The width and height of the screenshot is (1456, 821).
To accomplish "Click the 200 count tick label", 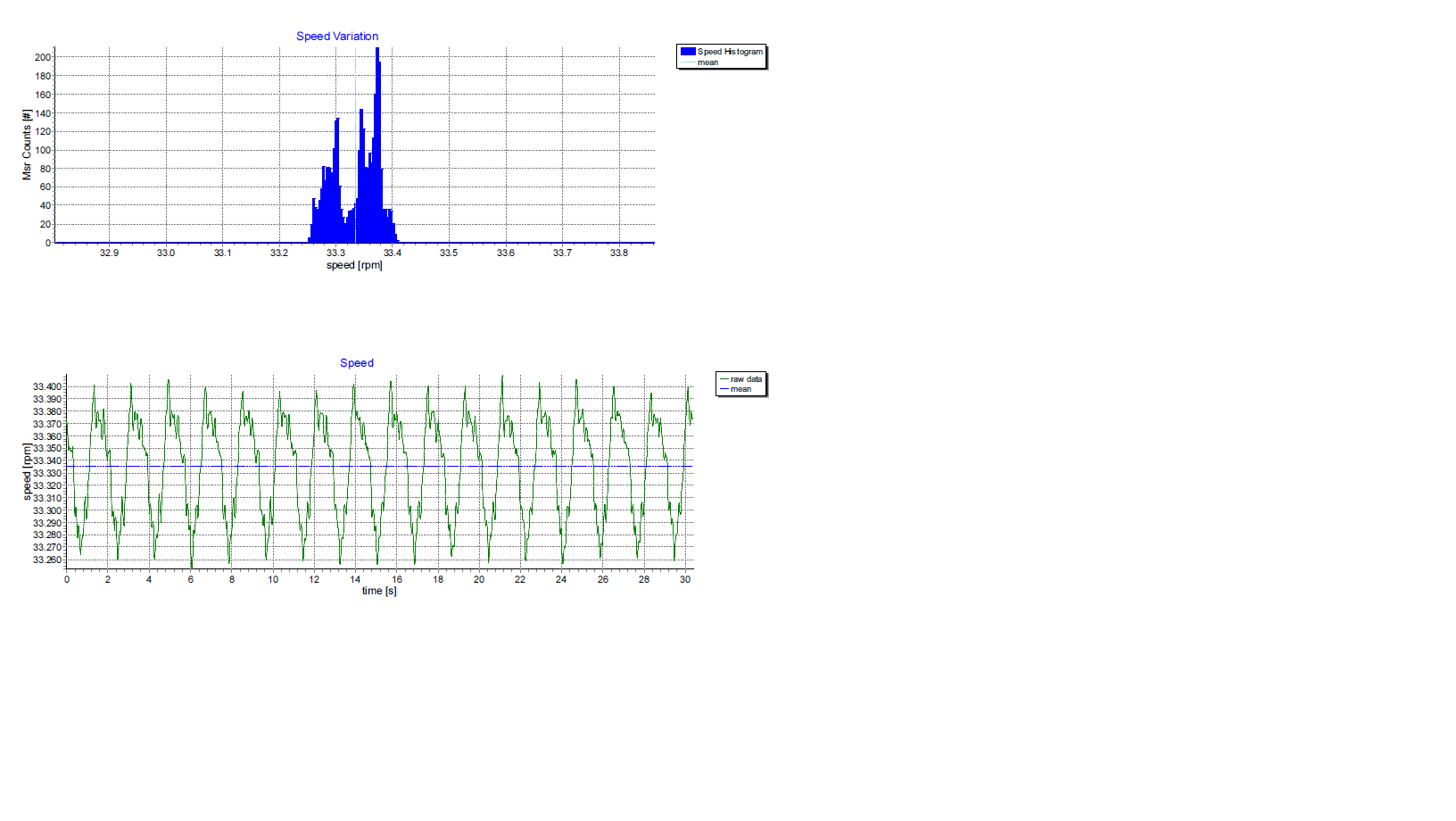I will click(43, 57).
